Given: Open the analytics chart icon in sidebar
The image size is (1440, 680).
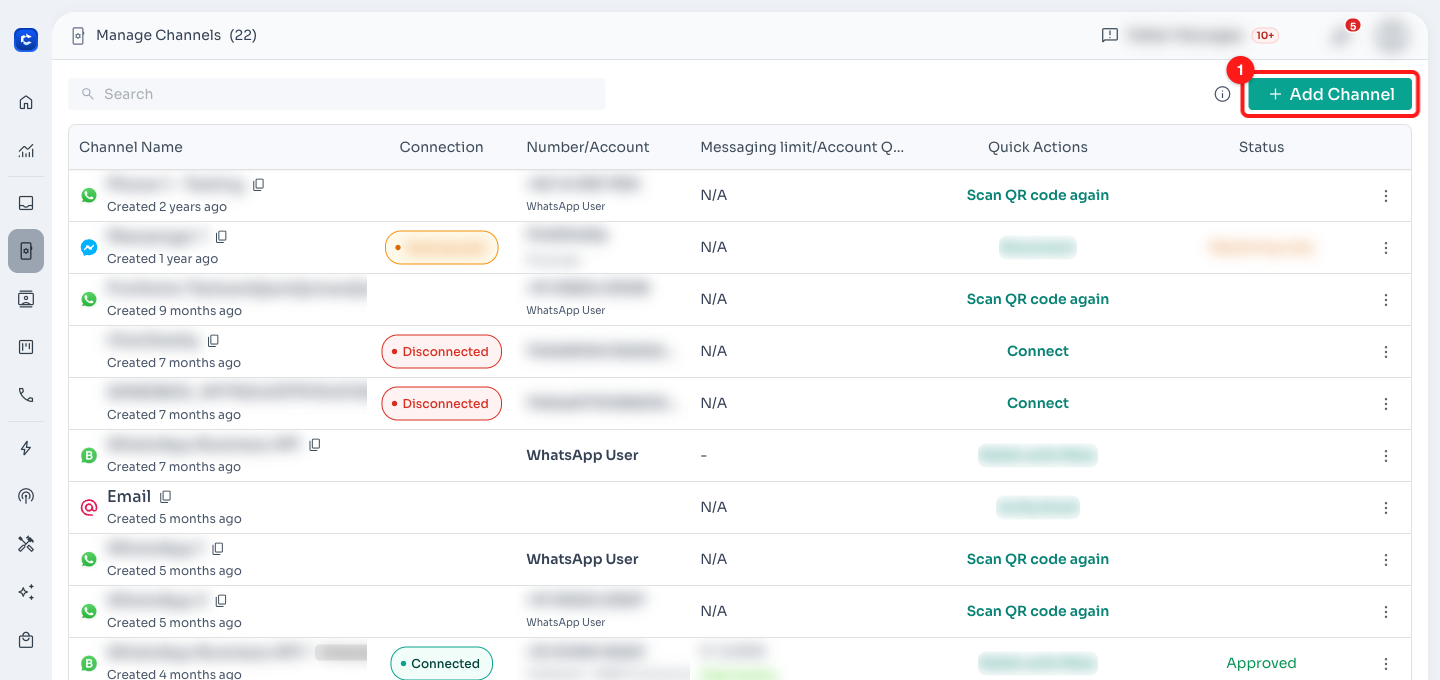Looking at the screenshot, I should coord(26,151).
